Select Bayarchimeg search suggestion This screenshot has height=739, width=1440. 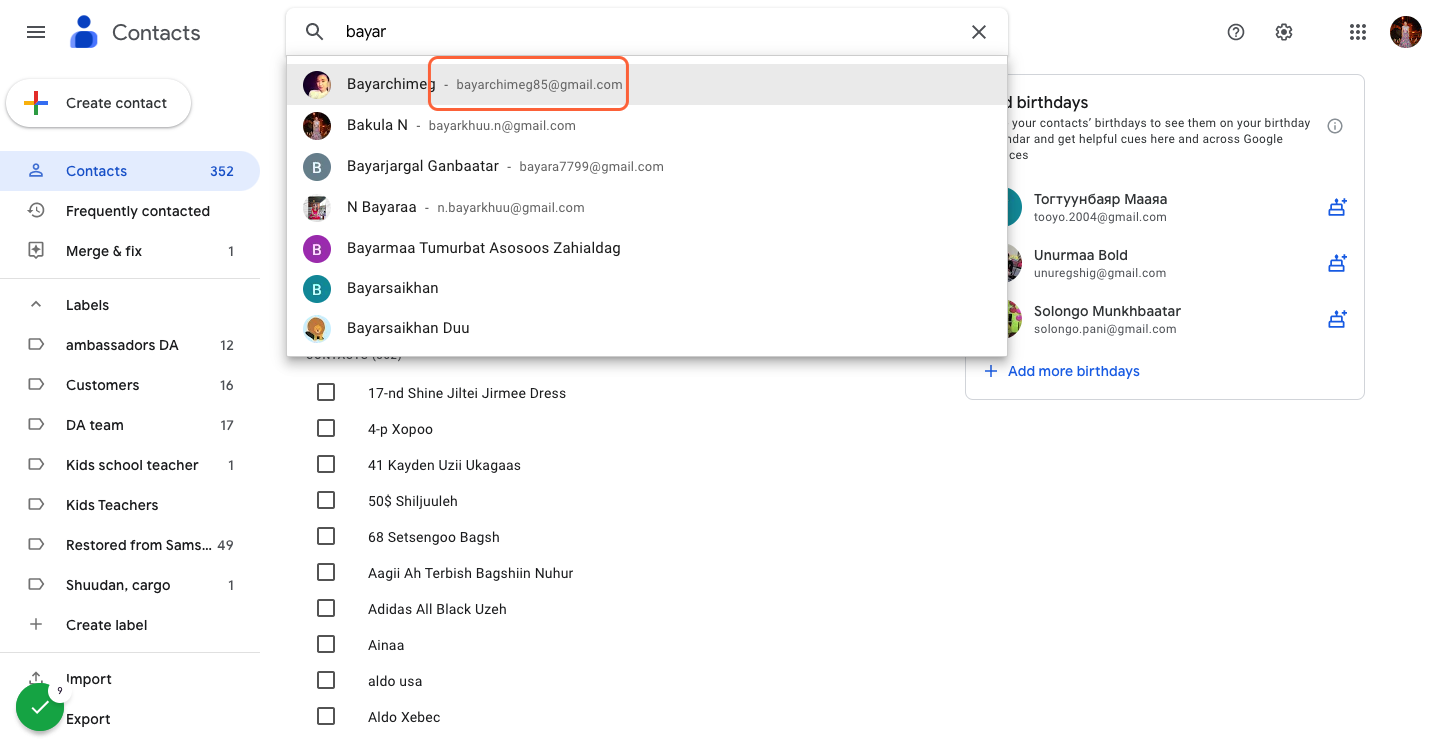click(x=647, y=85)
